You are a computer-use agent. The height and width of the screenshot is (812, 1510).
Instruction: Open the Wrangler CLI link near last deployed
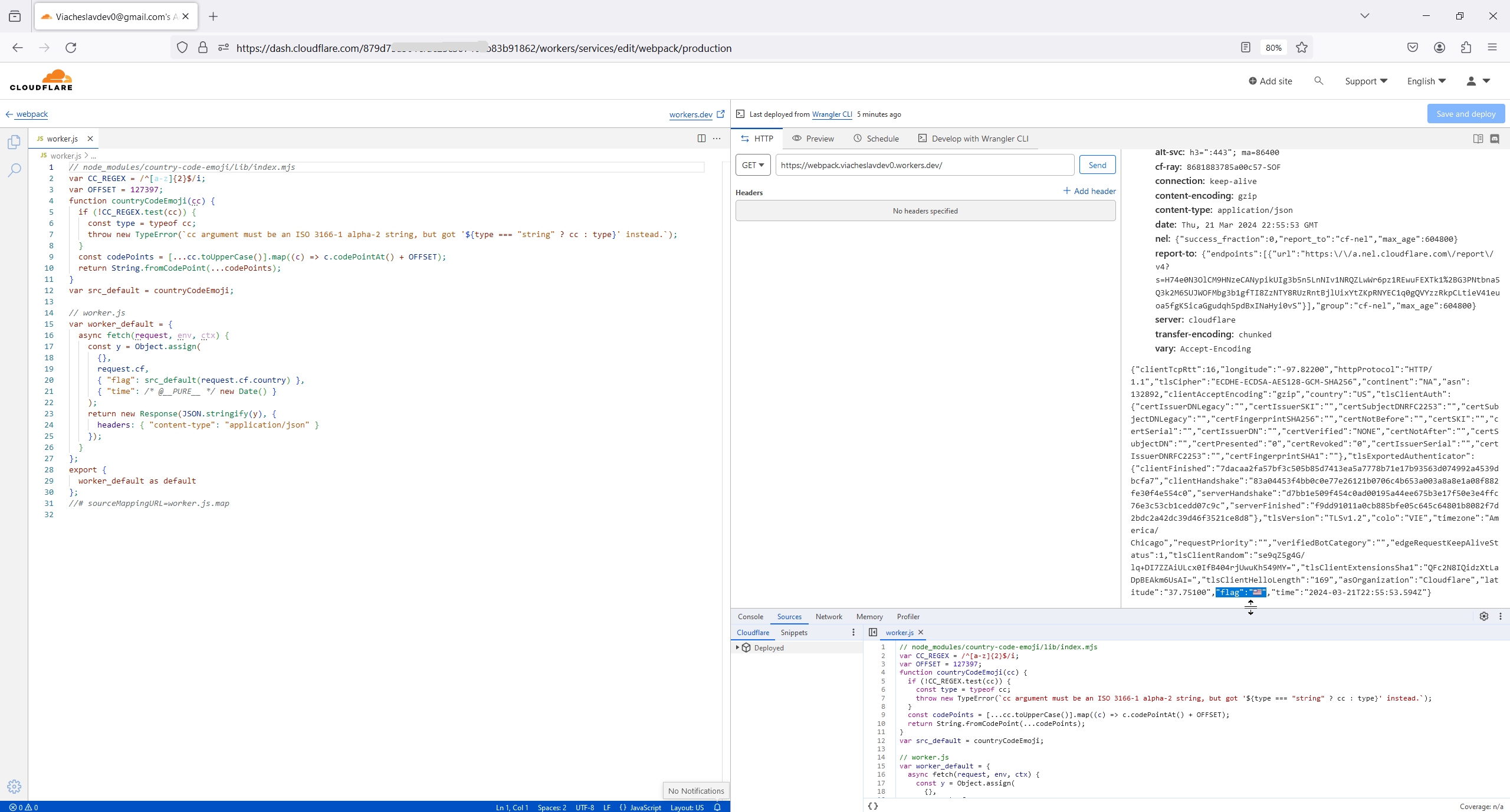[x=832, y=114]
